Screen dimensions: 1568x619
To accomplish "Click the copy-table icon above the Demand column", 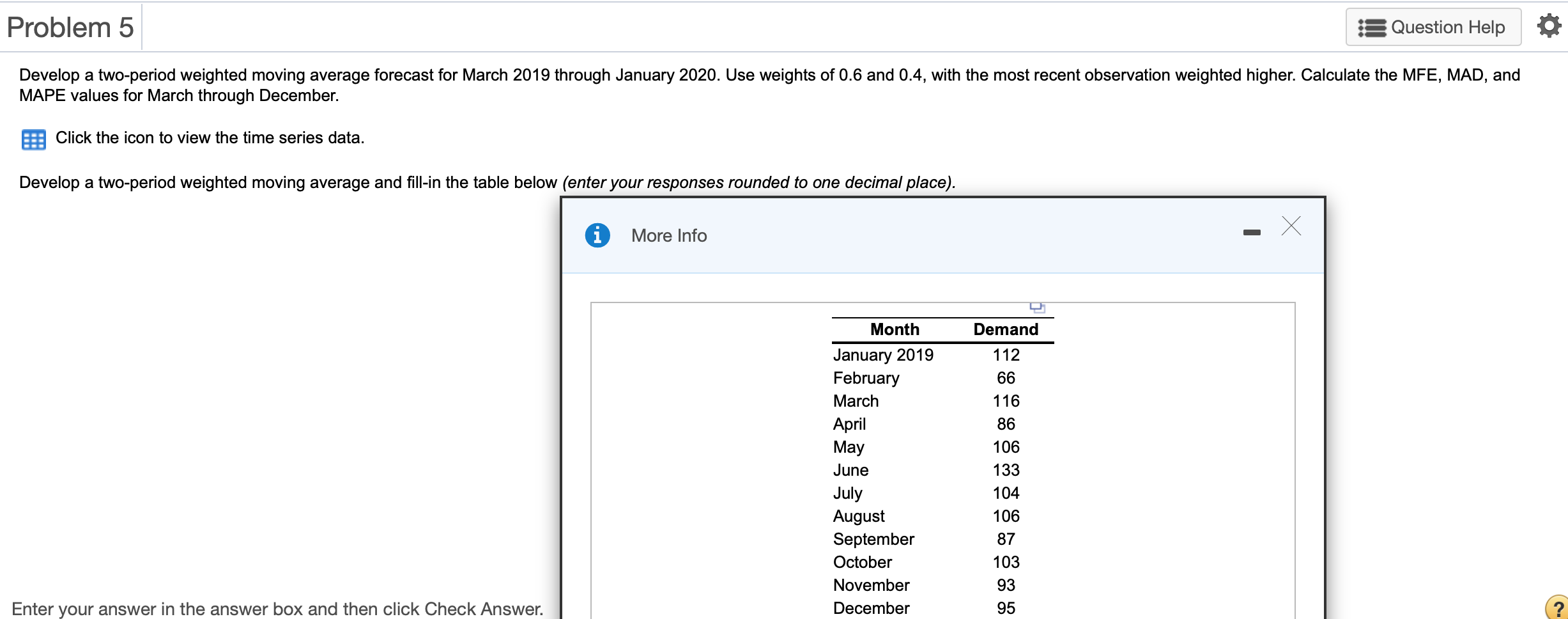I will pyautogui.click(x=1038, y=308).
